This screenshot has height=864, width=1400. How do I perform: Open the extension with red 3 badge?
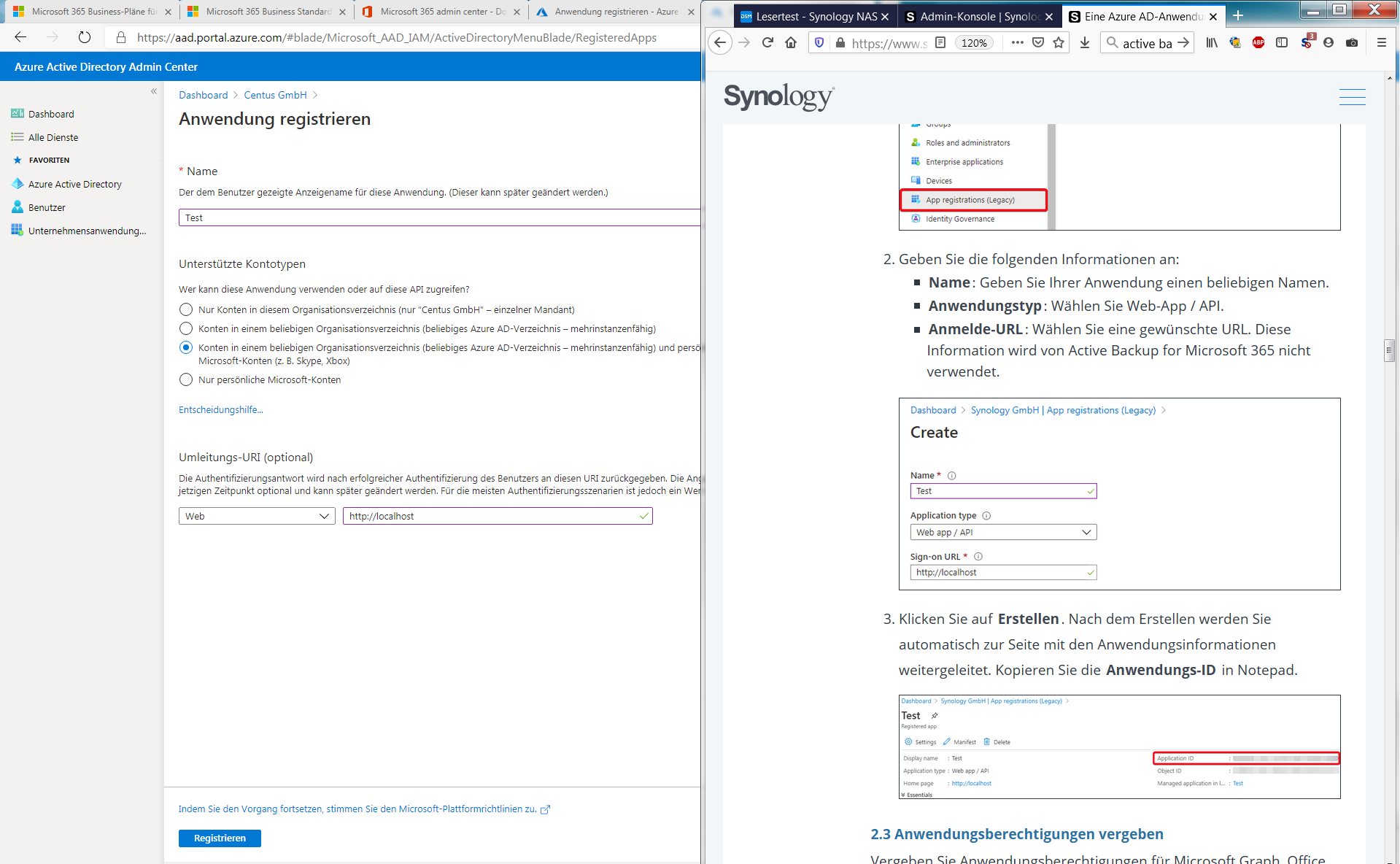click(1307, 42)
